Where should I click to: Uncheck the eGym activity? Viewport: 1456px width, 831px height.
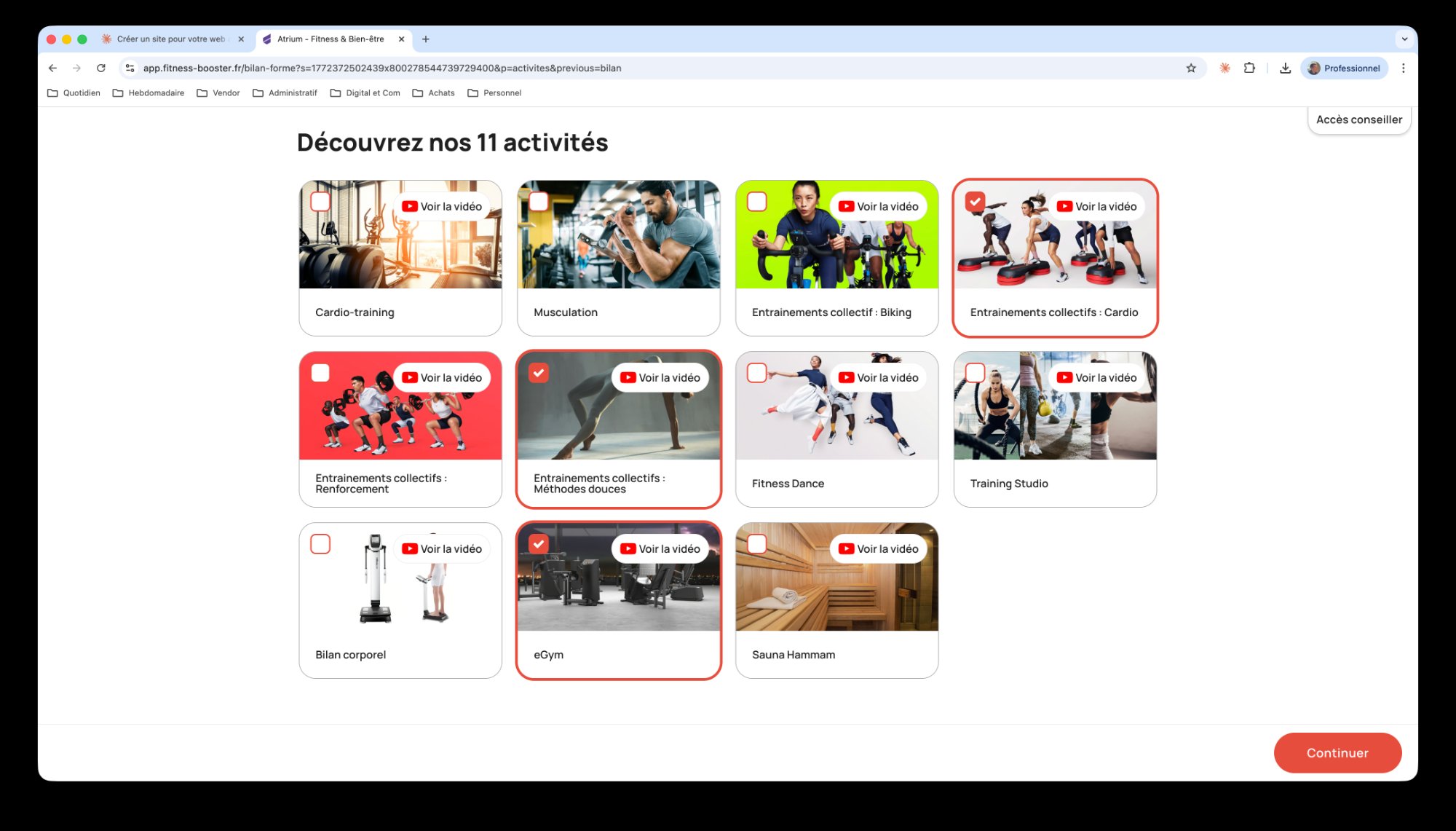(539, 543)
